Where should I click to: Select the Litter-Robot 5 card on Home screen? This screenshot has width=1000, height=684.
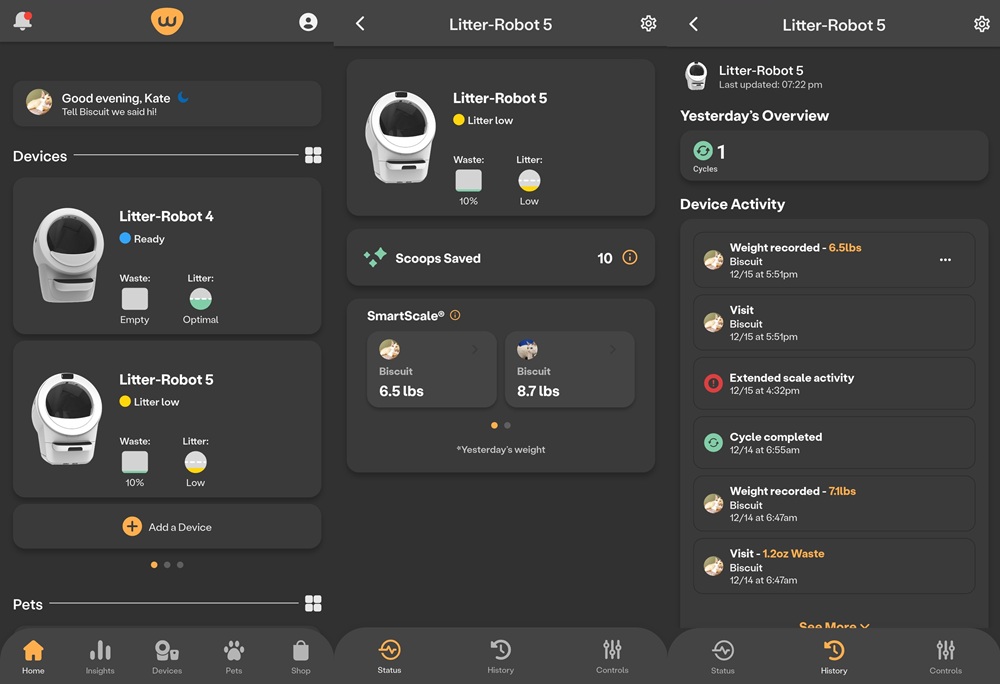pos(167,419)
